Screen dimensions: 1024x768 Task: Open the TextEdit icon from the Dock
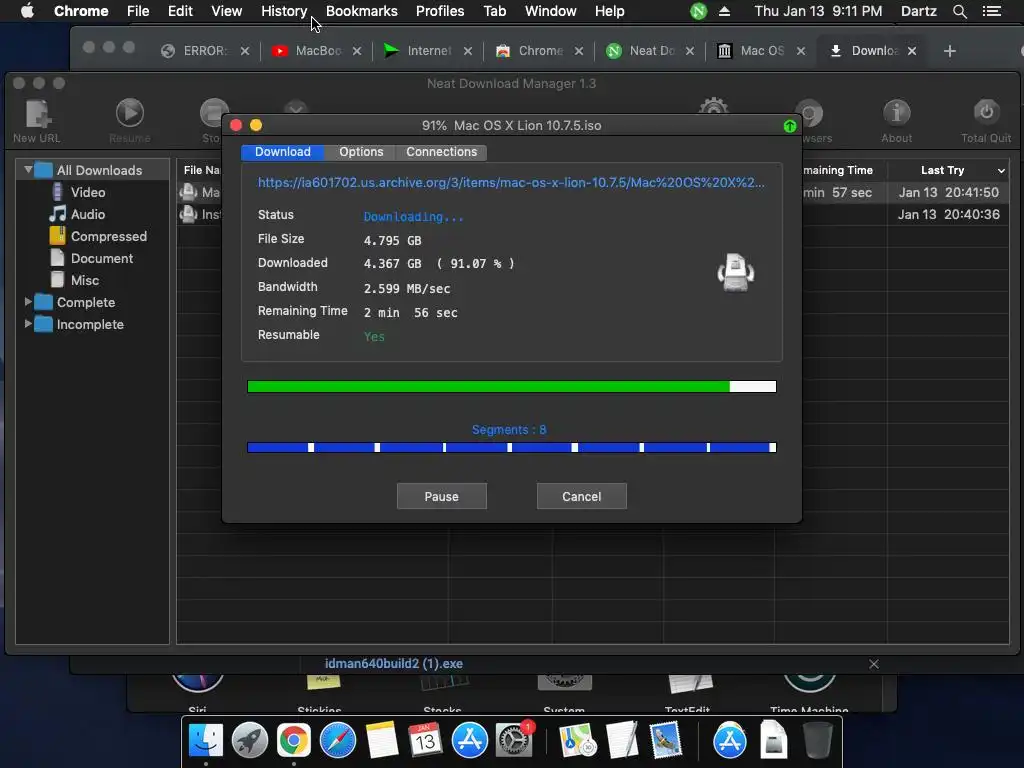click(621, 740)
